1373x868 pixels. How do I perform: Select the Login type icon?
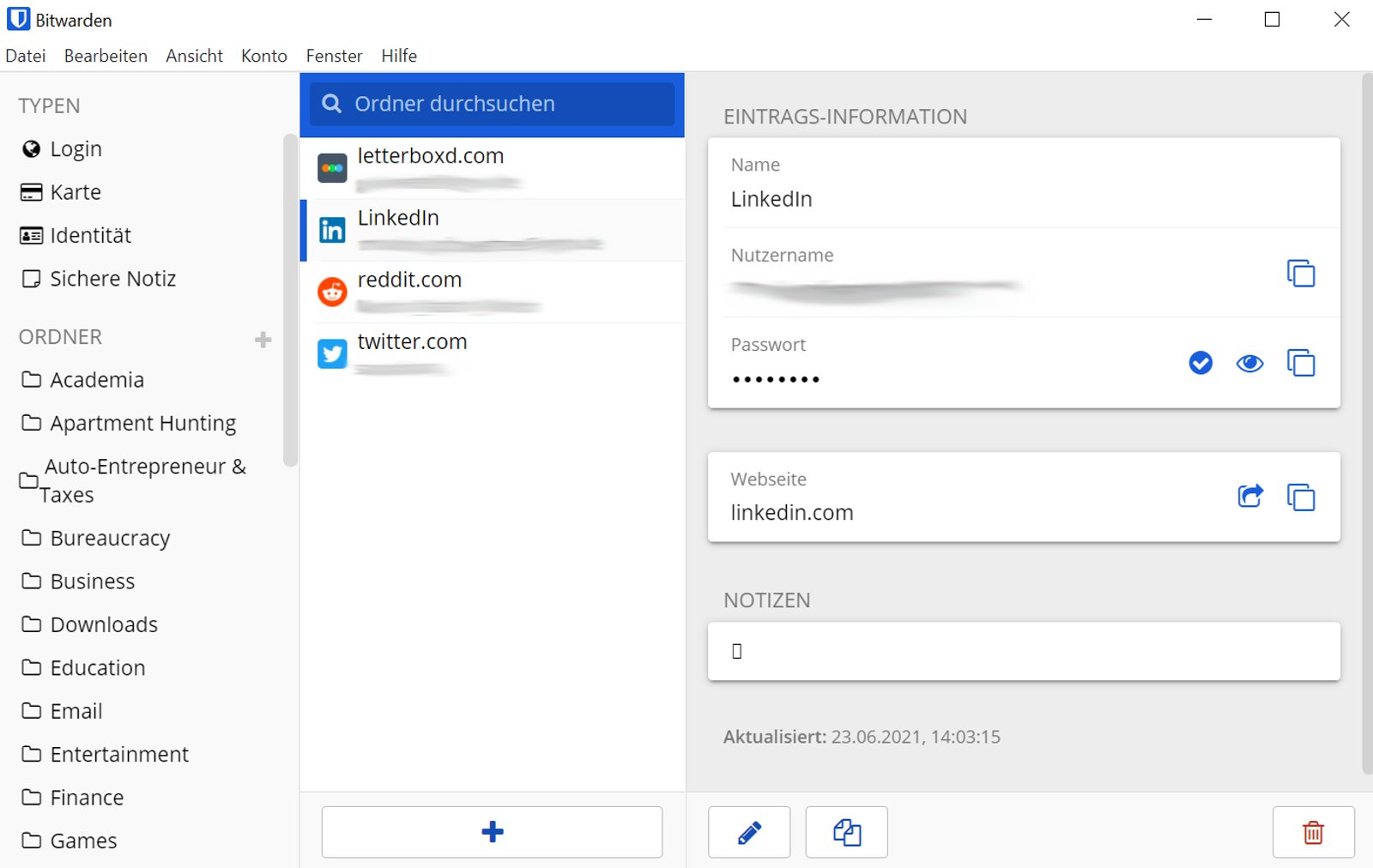(31, 148)
